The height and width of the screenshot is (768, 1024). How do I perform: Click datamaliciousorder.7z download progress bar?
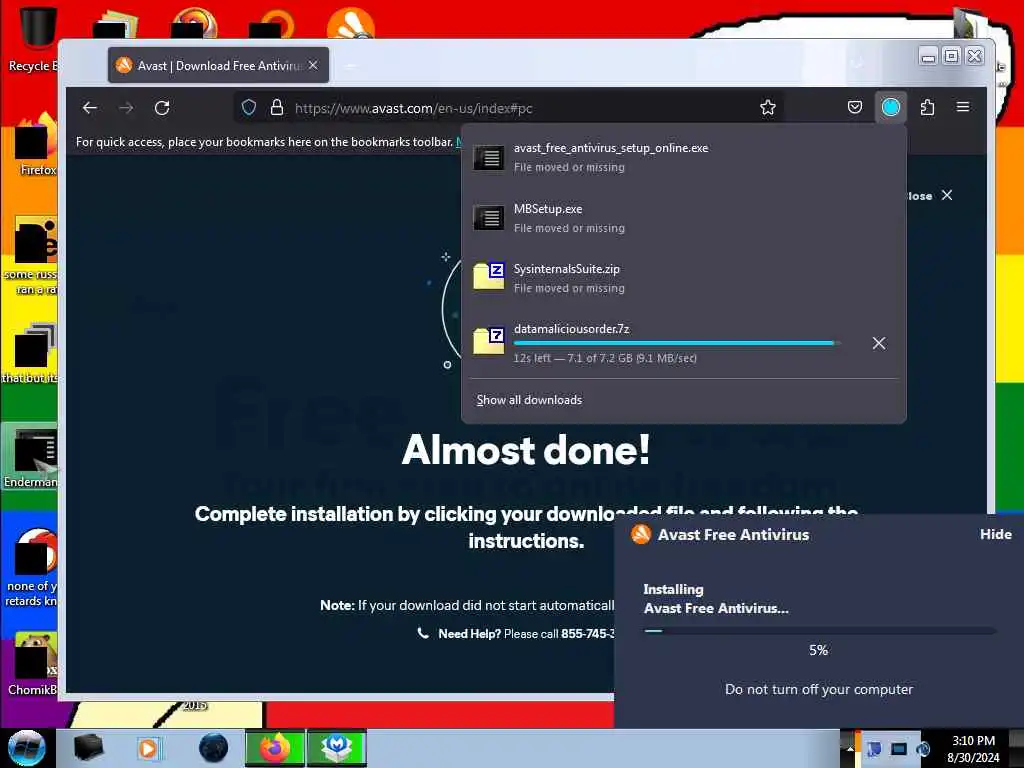point(677,343)
